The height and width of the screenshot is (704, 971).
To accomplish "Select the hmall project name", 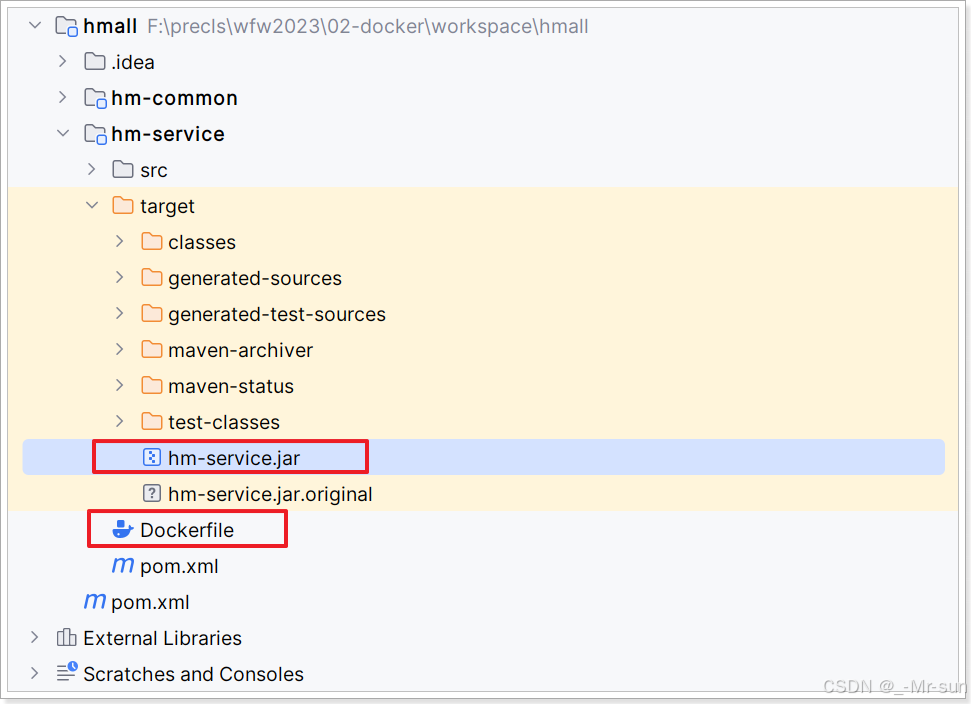I will 110,26.
